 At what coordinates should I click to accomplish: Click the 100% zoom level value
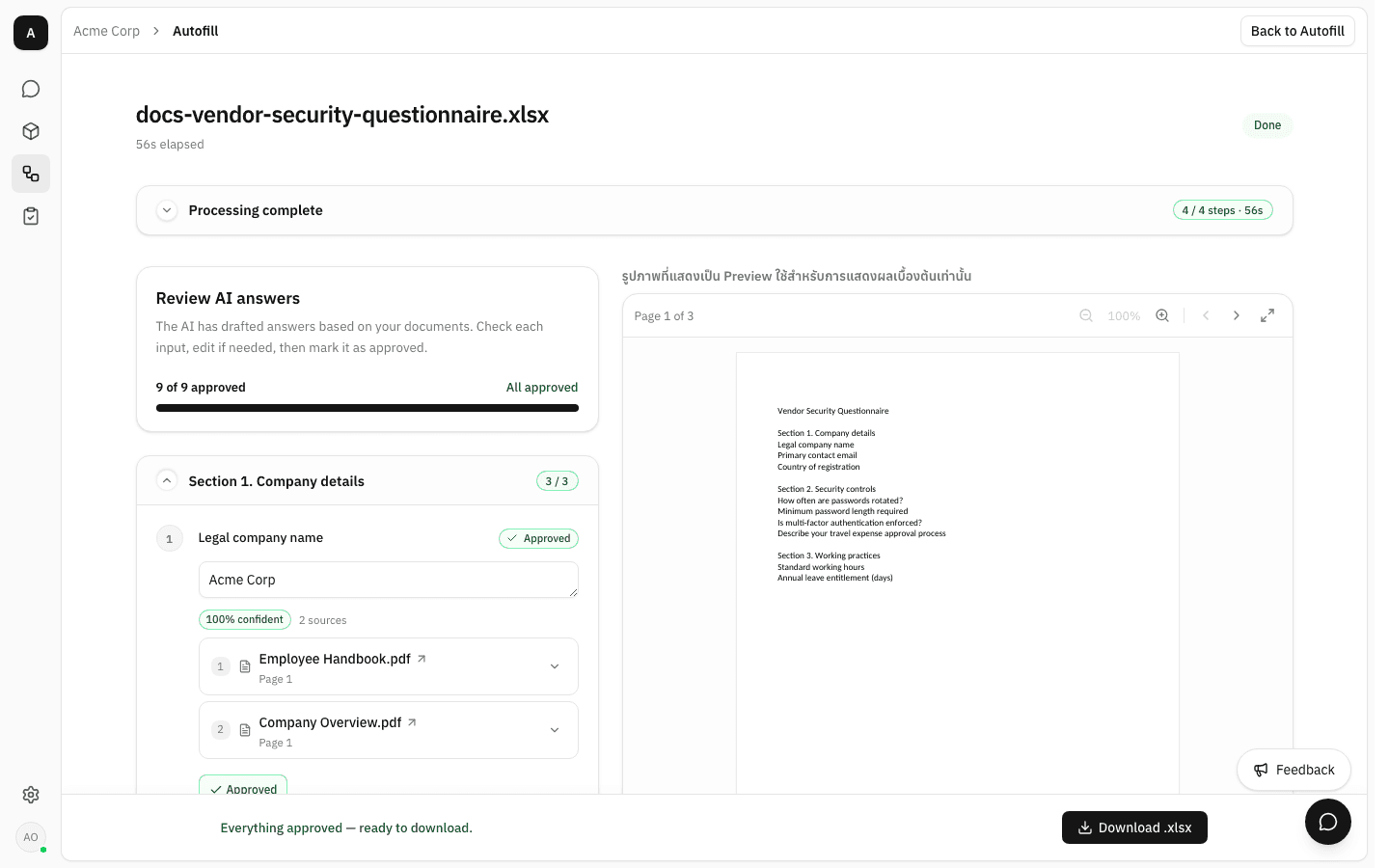pyautogui.click(x=1124, y=316)
